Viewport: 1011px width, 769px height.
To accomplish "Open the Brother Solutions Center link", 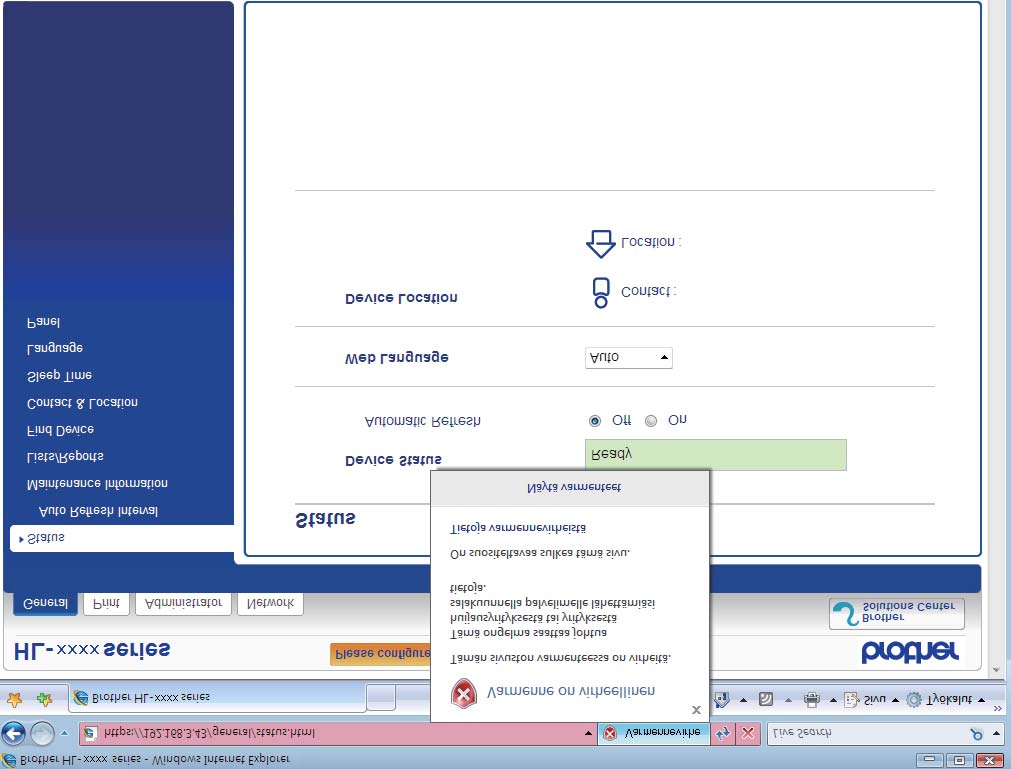I will [896, 613].
